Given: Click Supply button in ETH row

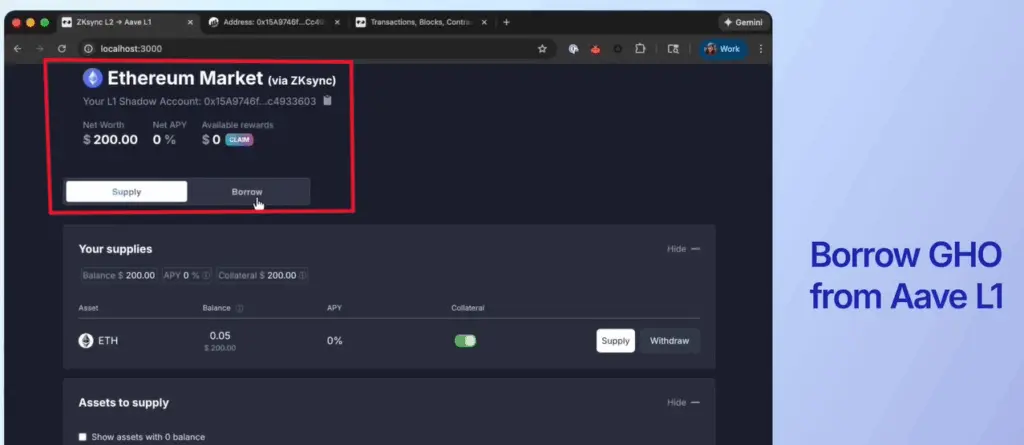Looking at the screenshot, I should 615,340.
